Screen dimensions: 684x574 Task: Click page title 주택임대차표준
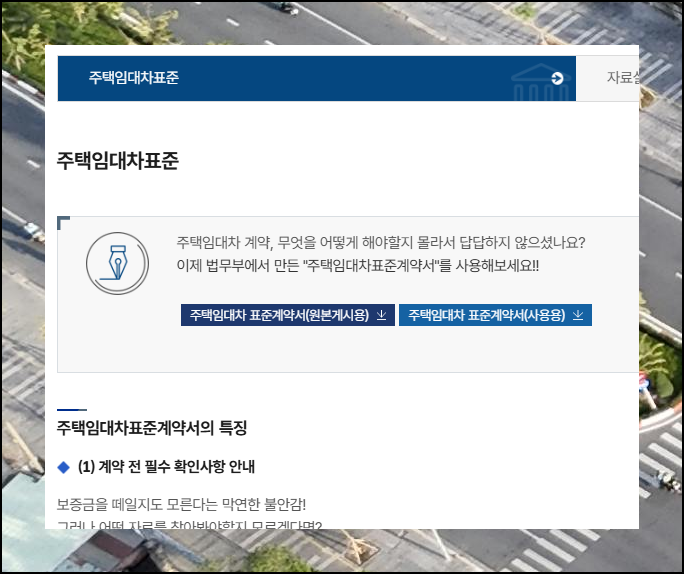tap(118, 161)
